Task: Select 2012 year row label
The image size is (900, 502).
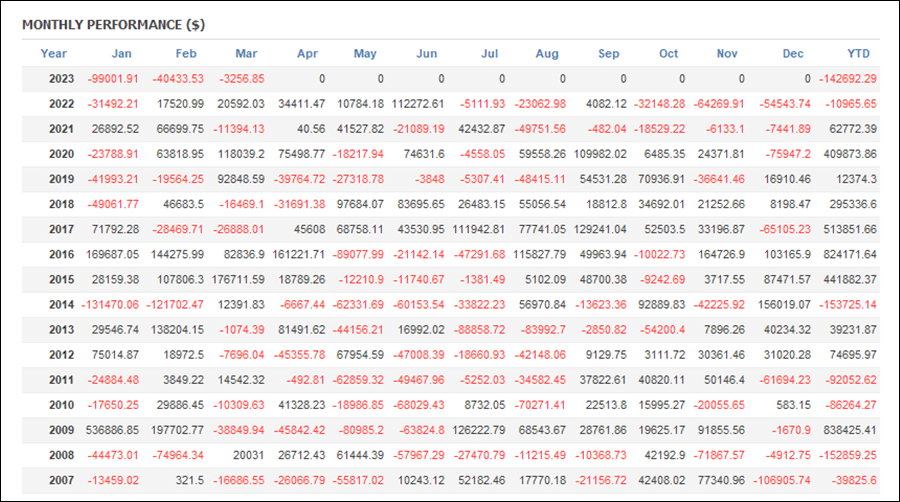Action: point(61,355)
